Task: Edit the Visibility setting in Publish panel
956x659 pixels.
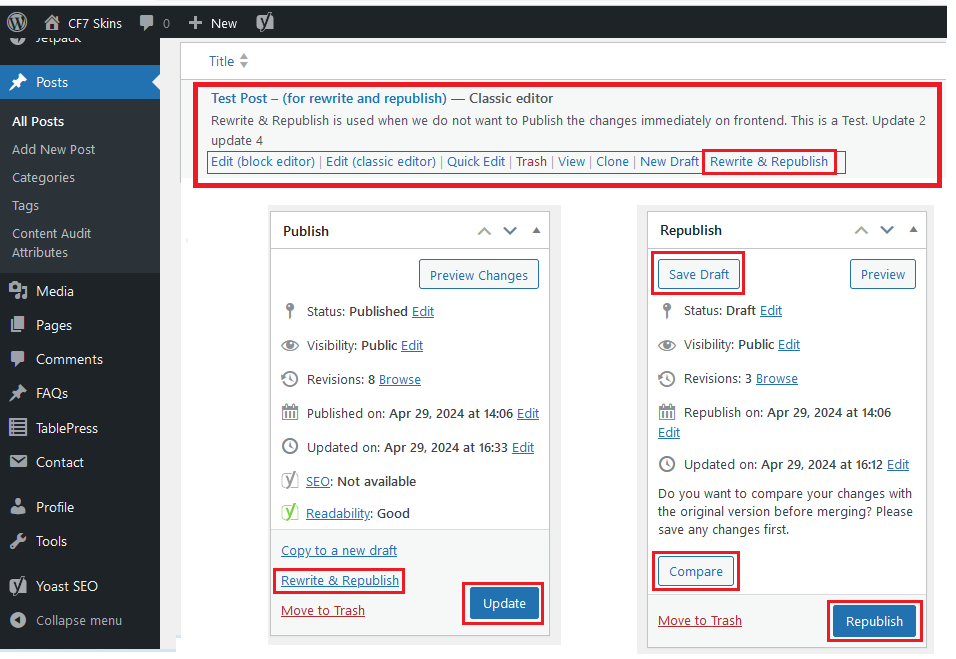Action: (x=412, y=345)
